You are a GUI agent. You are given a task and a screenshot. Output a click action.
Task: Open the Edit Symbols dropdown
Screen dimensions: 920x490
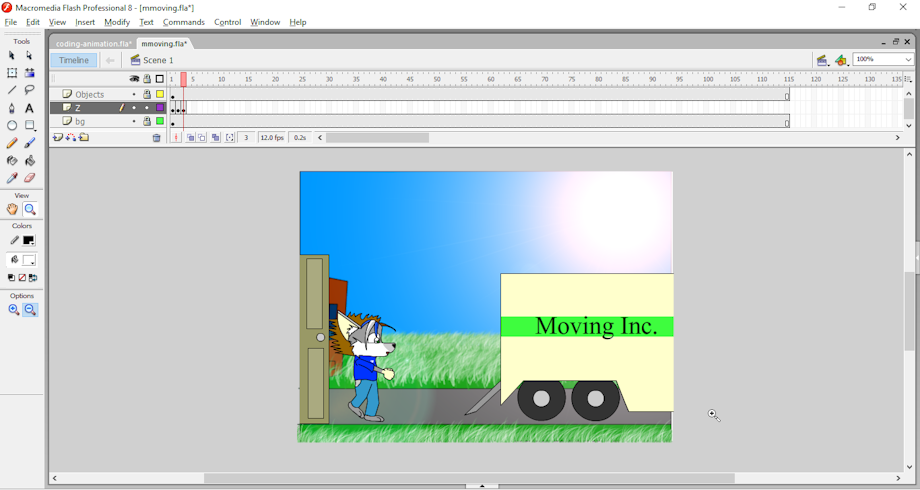point(842,60)
